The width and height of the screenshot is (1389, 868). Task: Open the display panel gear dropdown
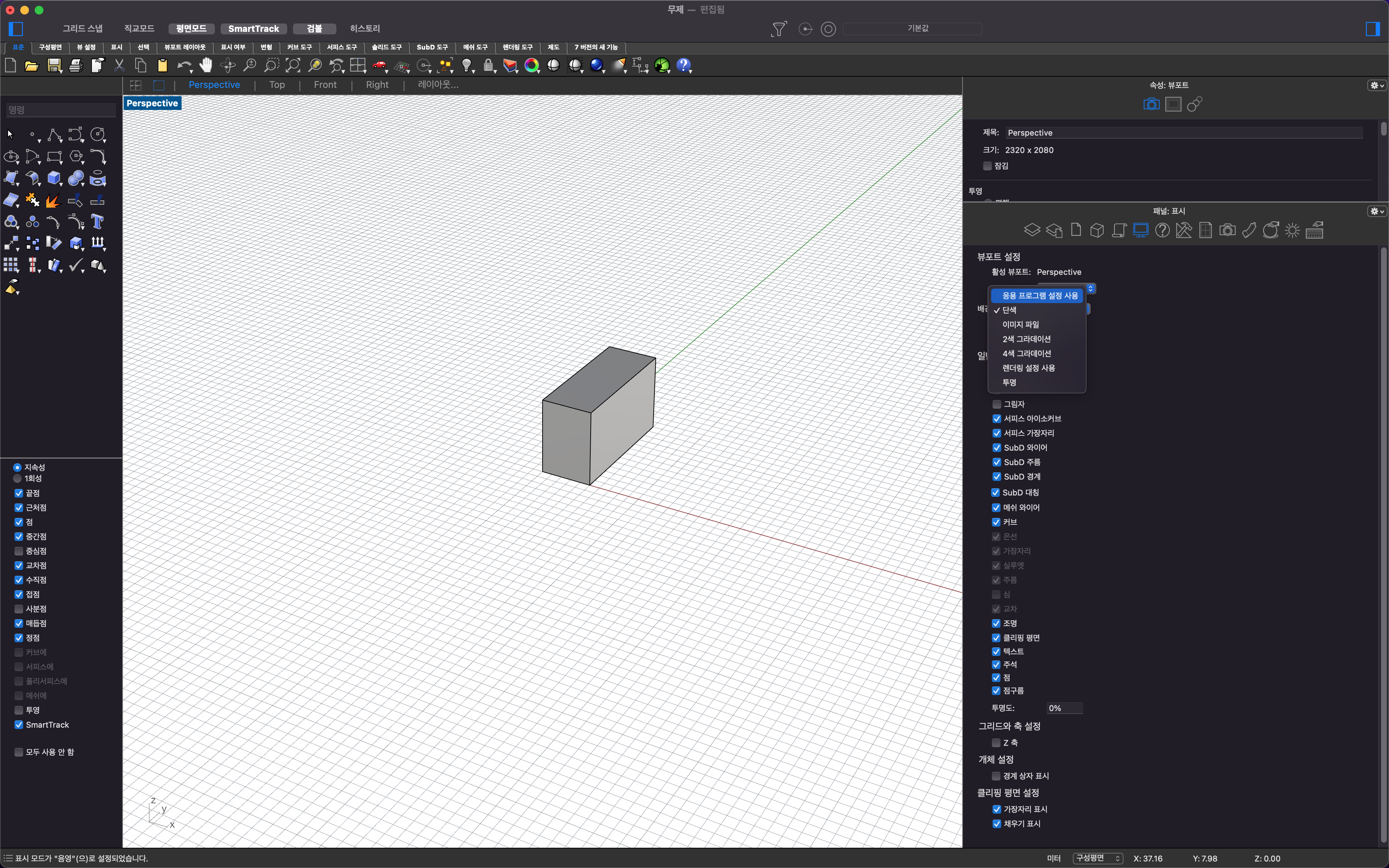pos(1377,211)
